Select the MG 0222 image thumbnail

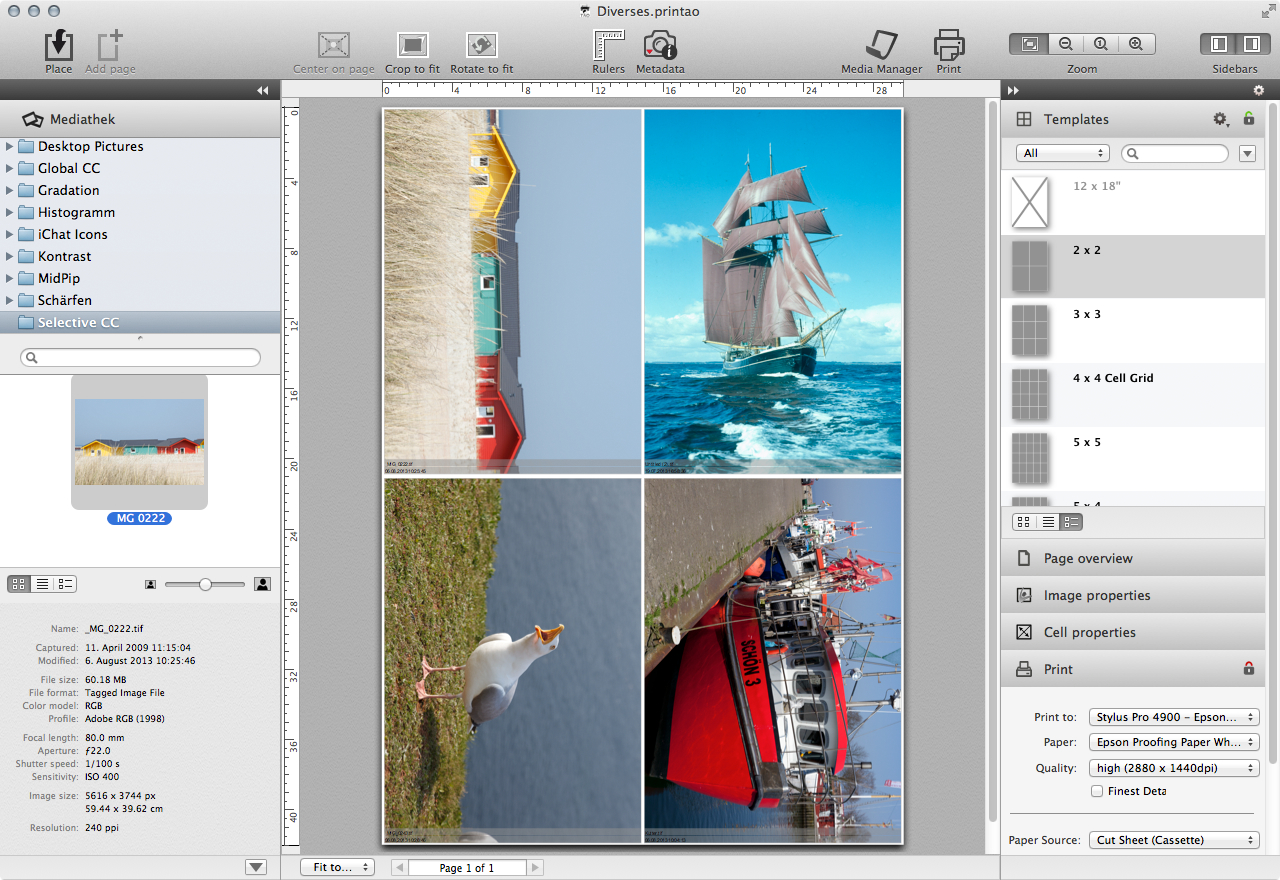139,442
